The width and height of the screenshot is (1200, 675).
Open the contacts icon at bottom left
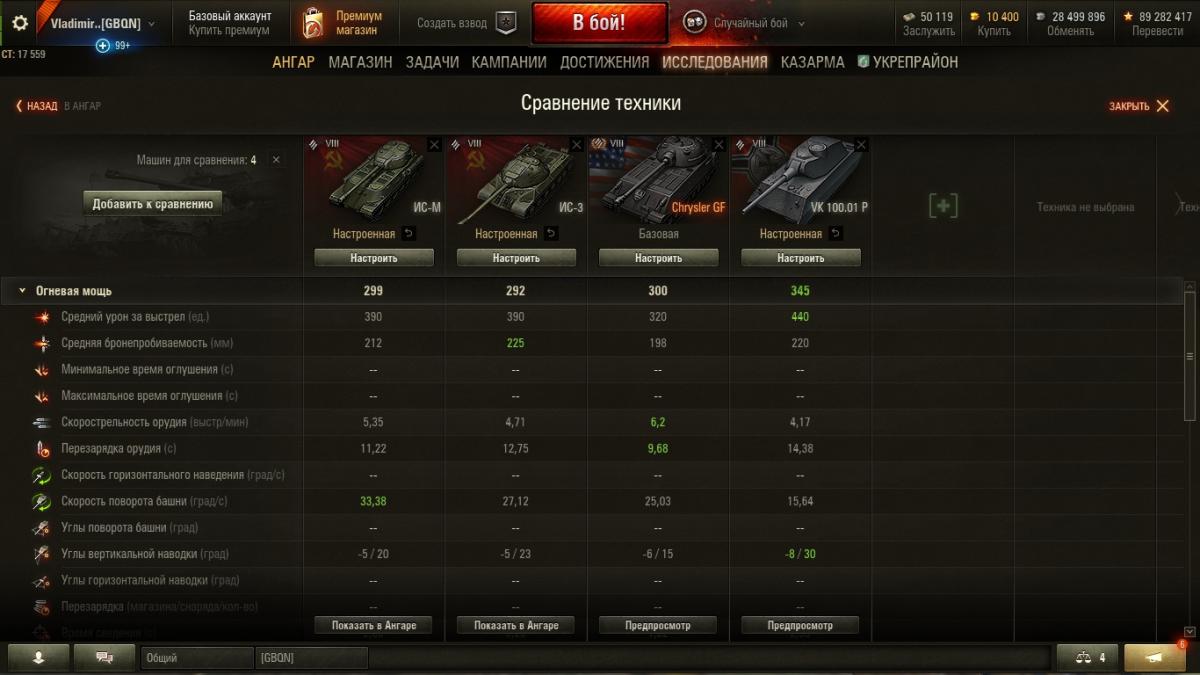[39, 658]
